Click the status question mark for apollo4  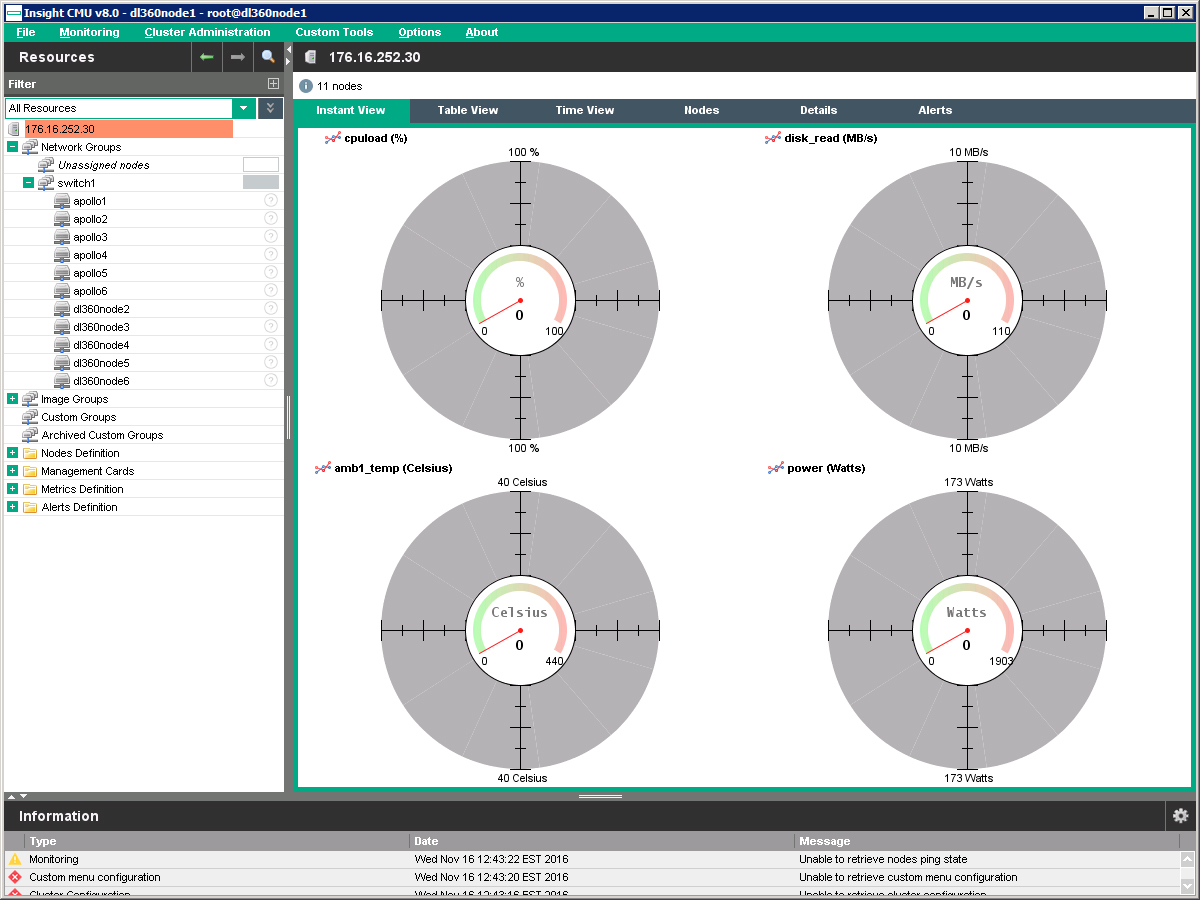pos(271,255)
